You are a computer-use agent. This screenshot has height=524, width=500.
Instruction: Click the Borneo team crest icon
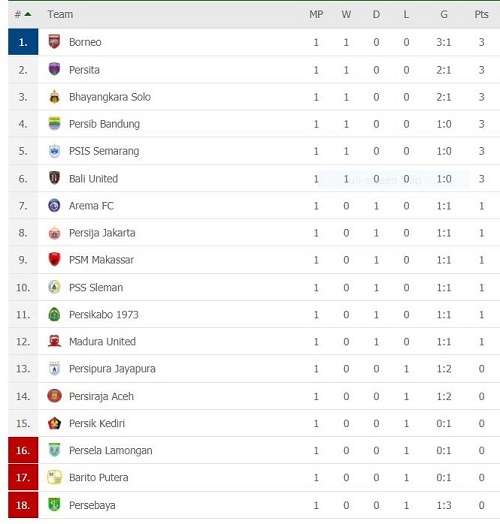(54, 42)
